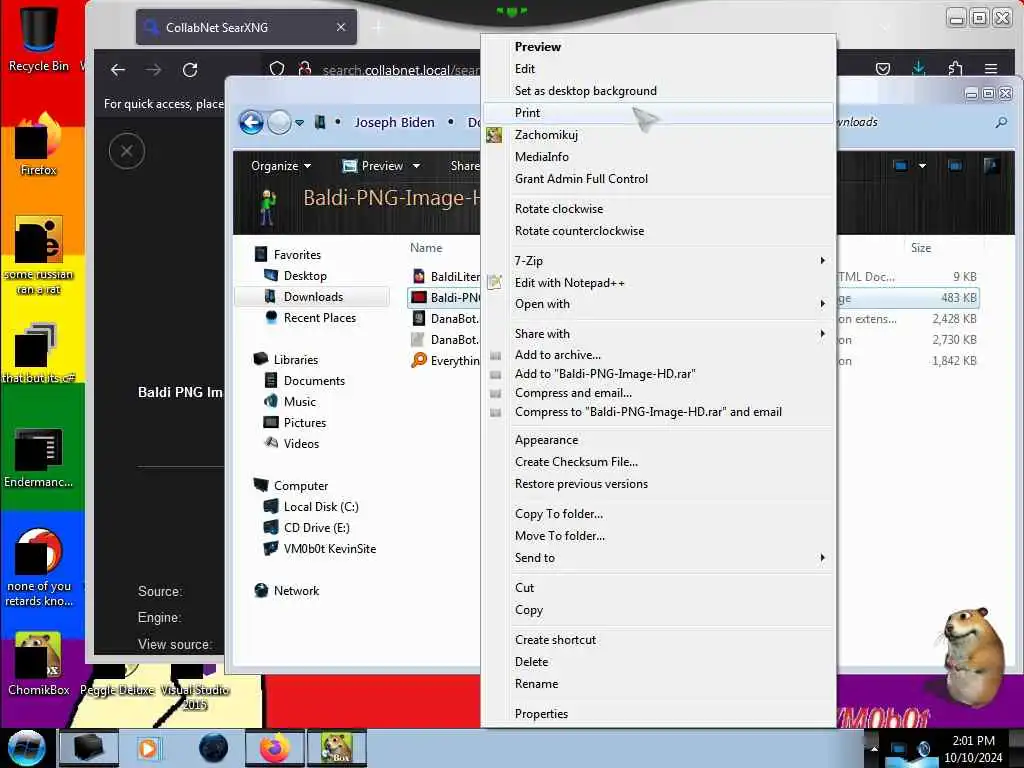The image size is (1024, 768).
Task: Select Desktop under Favorites
Action: pyautogui.click(x=305, y=276)
